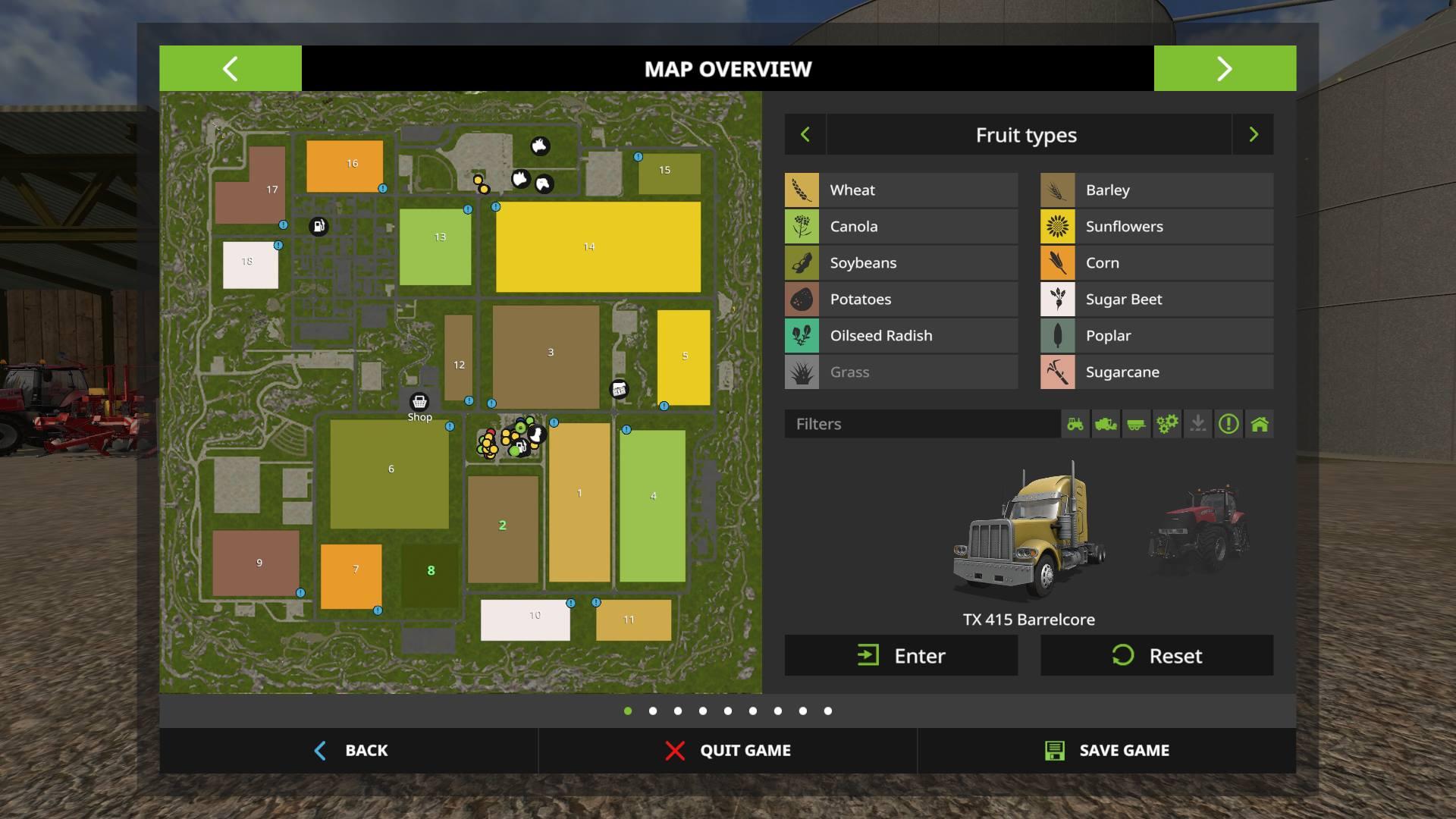Toggle the combine harvester filter

(1106, 424)
